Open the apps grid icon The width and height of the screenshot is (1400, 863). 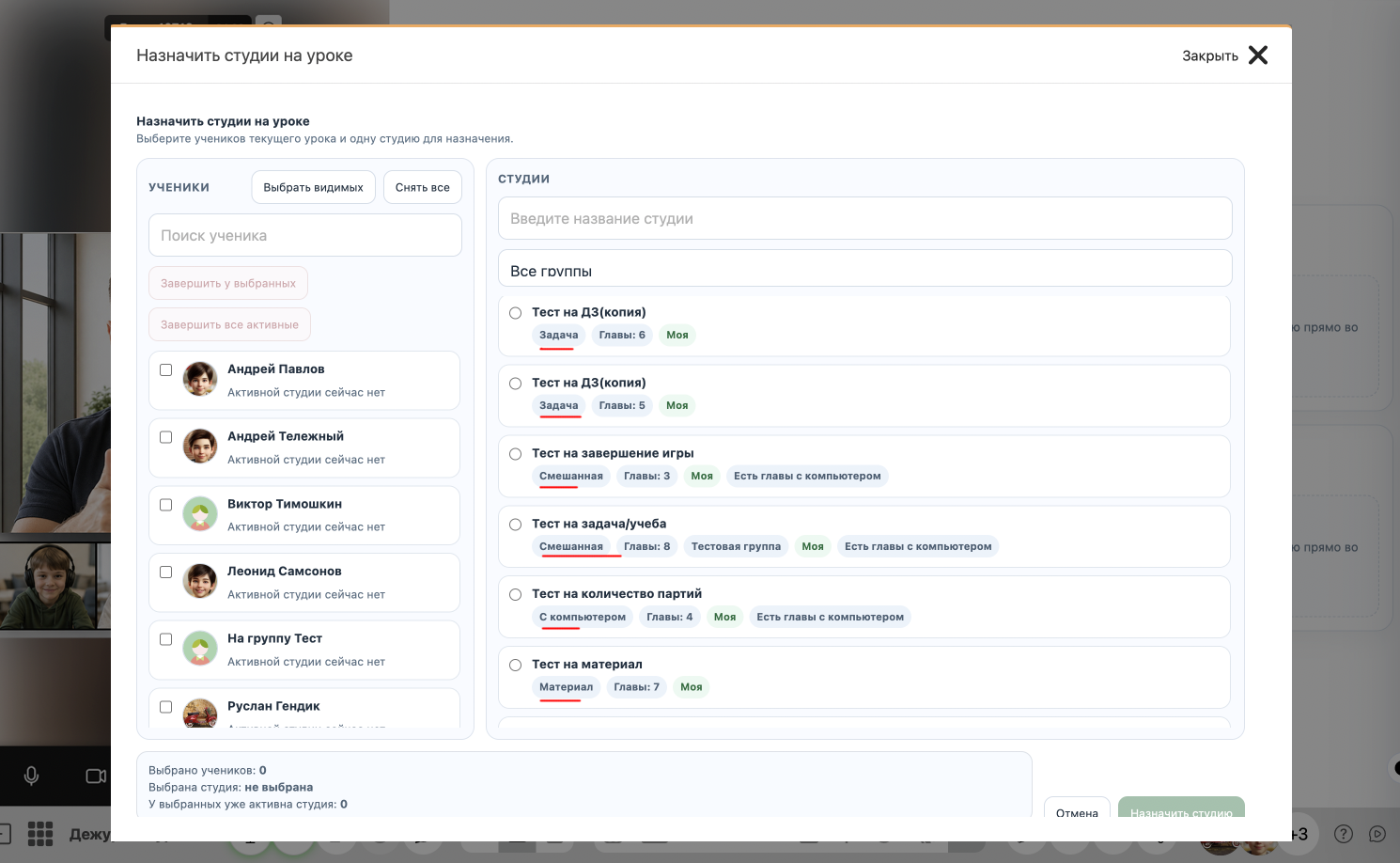(40, 833)
